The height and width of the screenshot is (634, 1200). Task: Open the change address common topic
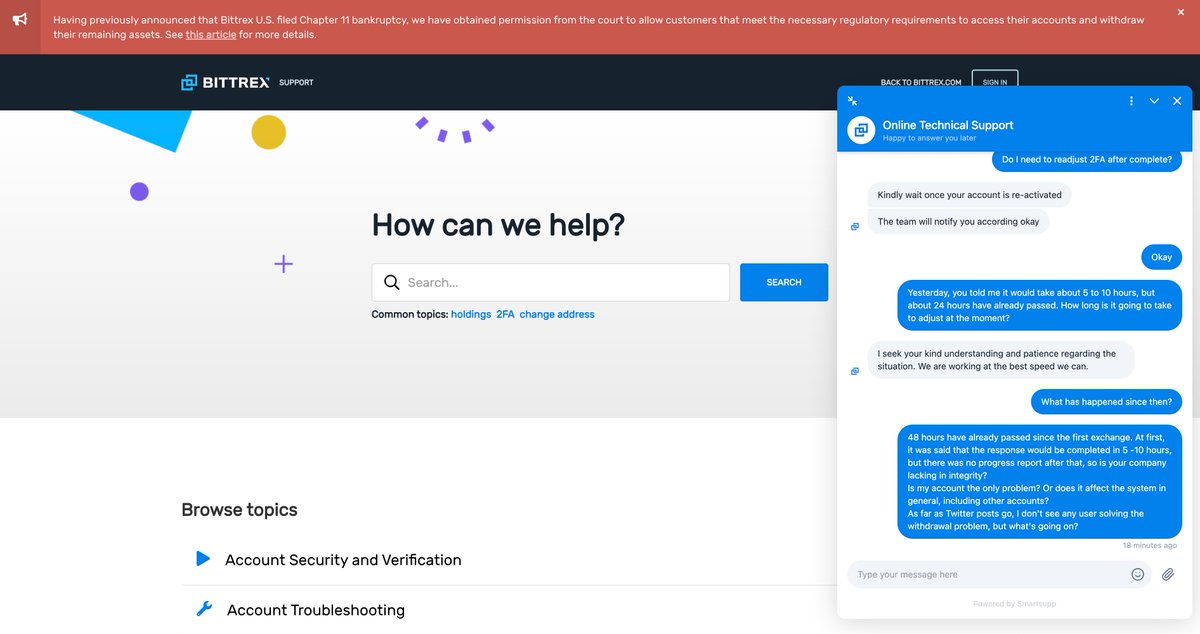pyautogui.click(x=557, y=314)
